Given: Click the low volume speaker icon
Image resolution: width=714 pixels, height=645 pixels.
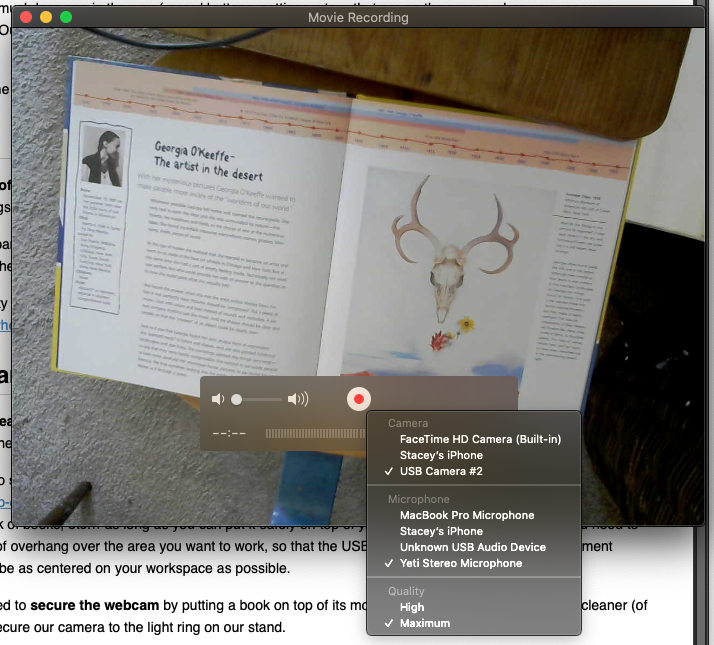Looking at the screenshot, I should click(x=218, y=399).
